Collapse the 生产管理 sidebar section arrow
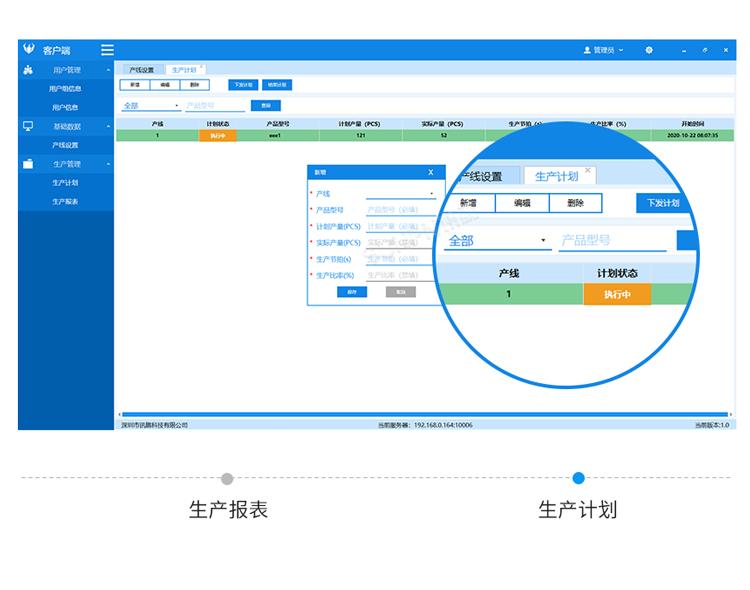This screenshot has height=590, width=750. pos(108,164)
